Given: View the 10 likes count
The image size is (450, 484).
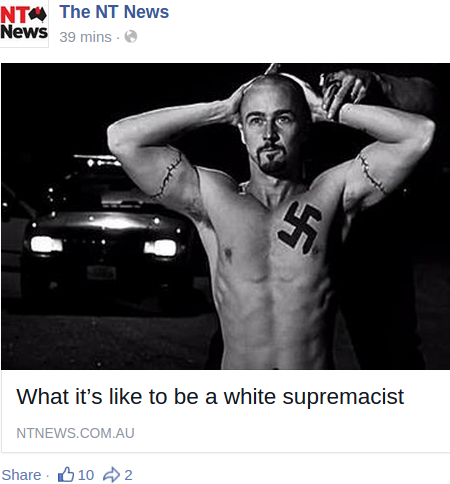Looking at the screenshot, I should pos(86,475).
